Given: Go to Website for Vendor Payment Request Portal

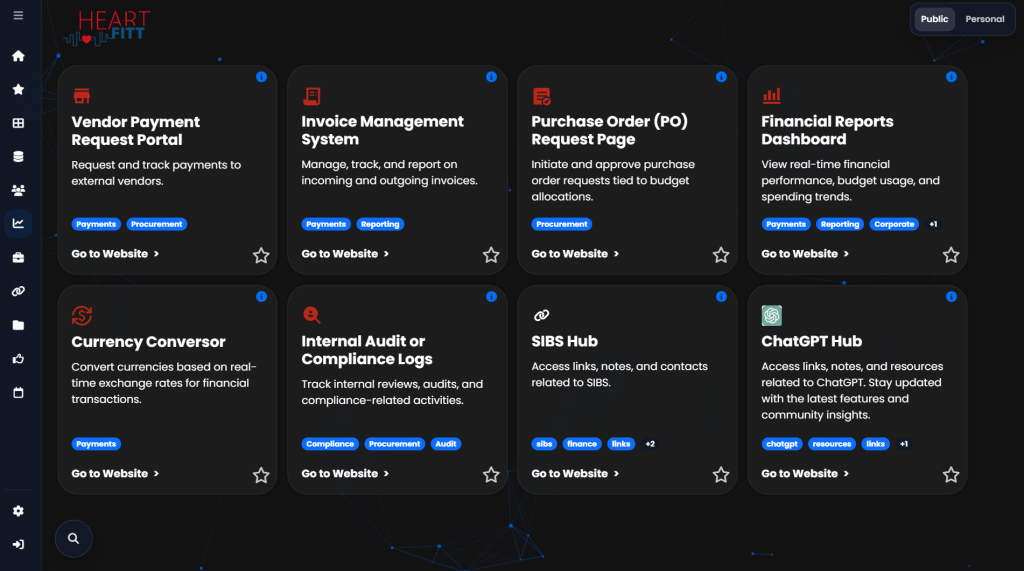Looking at the screenshot, I should (115, 253).
